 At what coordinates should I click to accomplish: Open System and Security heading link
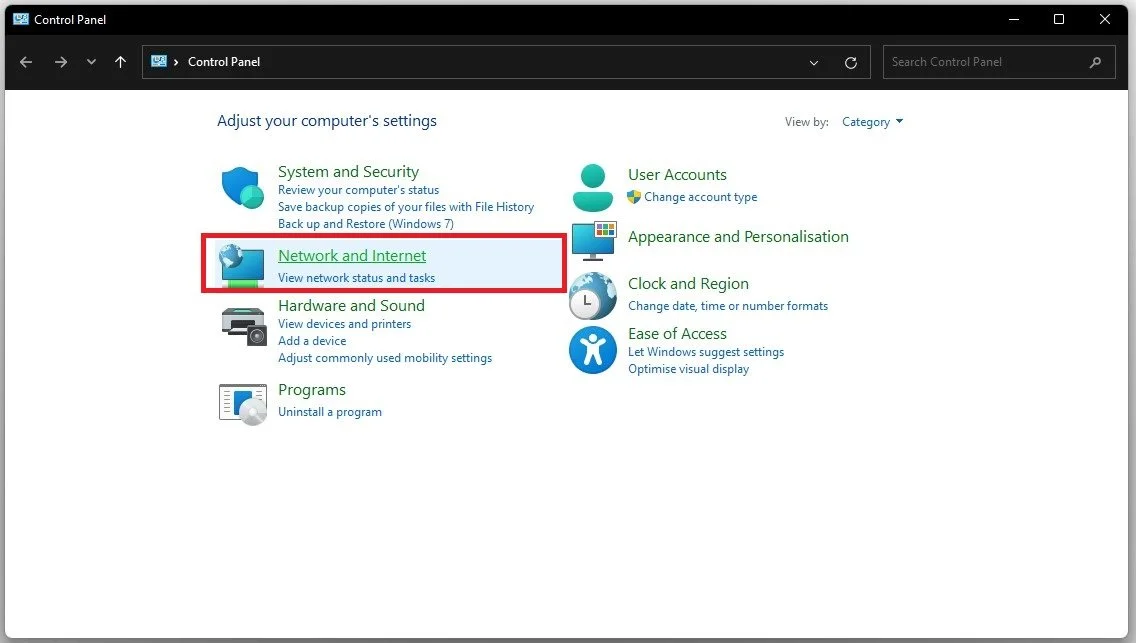(348, 172)
